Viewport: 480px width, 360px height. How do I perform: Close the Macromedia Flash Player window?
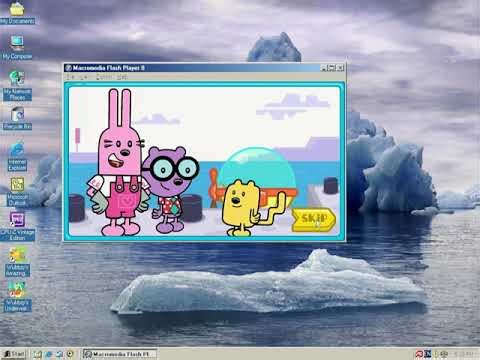pyautogui.click(x=340, y=68)
